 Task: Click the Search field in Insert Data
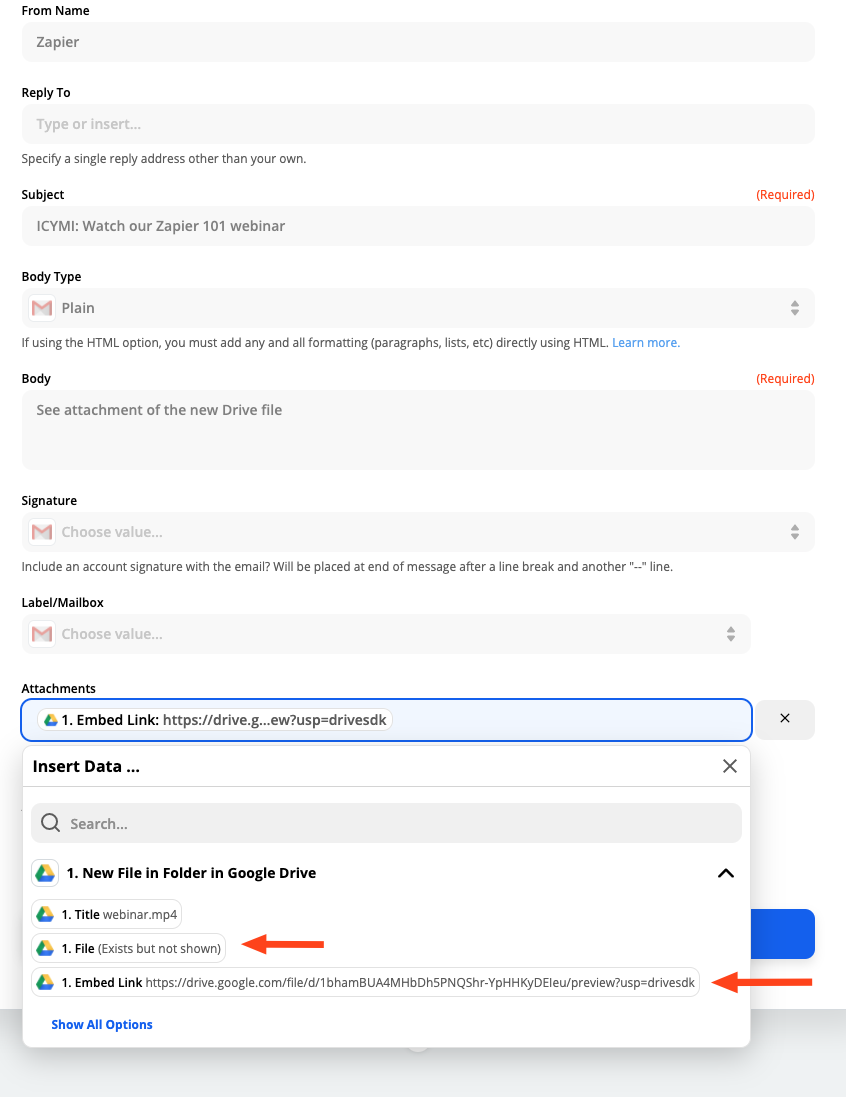tap(386, 823)
